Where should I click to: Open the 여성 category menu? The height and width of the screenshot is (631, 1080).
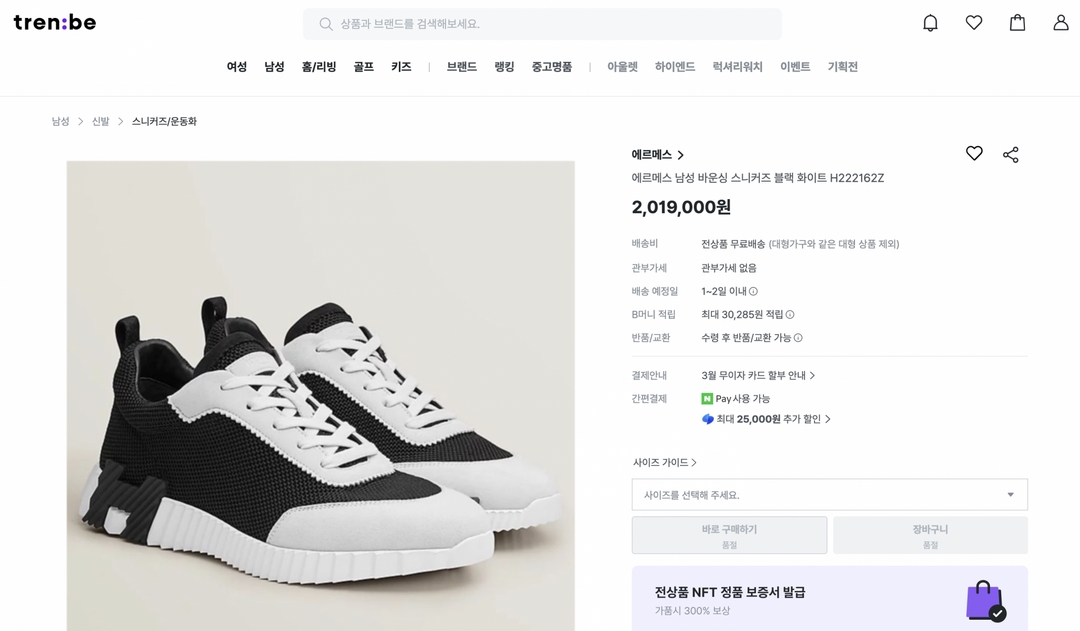237,67
